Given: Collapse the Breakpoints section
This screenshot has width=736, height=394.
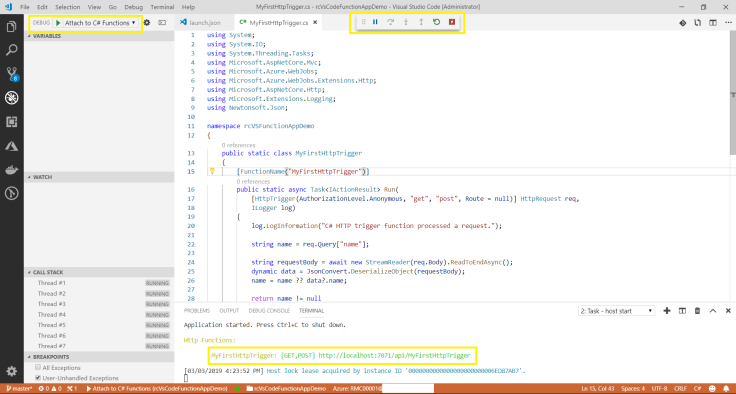Looking at the screenshot, I should pos(99,357).
